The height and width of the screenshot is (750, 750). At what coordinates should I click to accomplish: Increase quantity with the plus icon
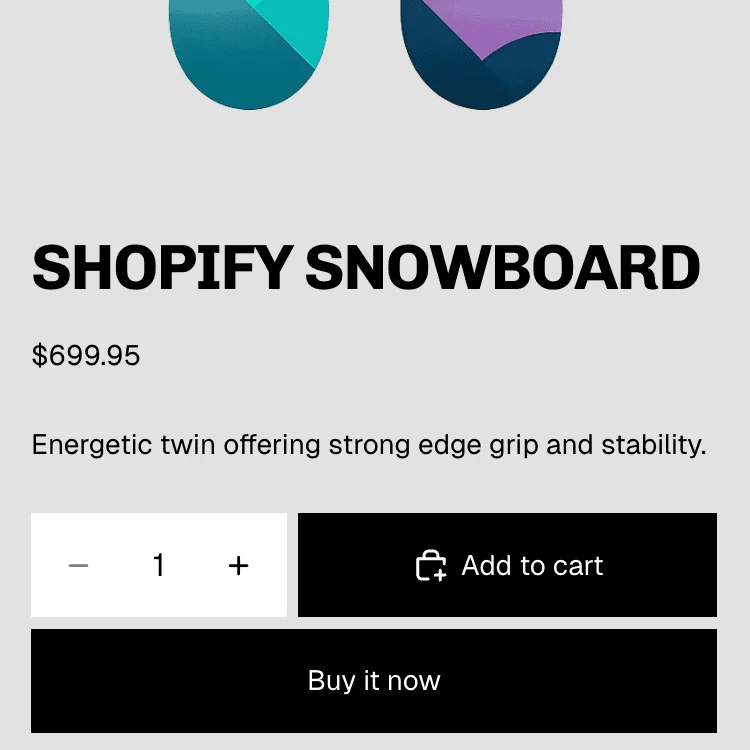238,566
